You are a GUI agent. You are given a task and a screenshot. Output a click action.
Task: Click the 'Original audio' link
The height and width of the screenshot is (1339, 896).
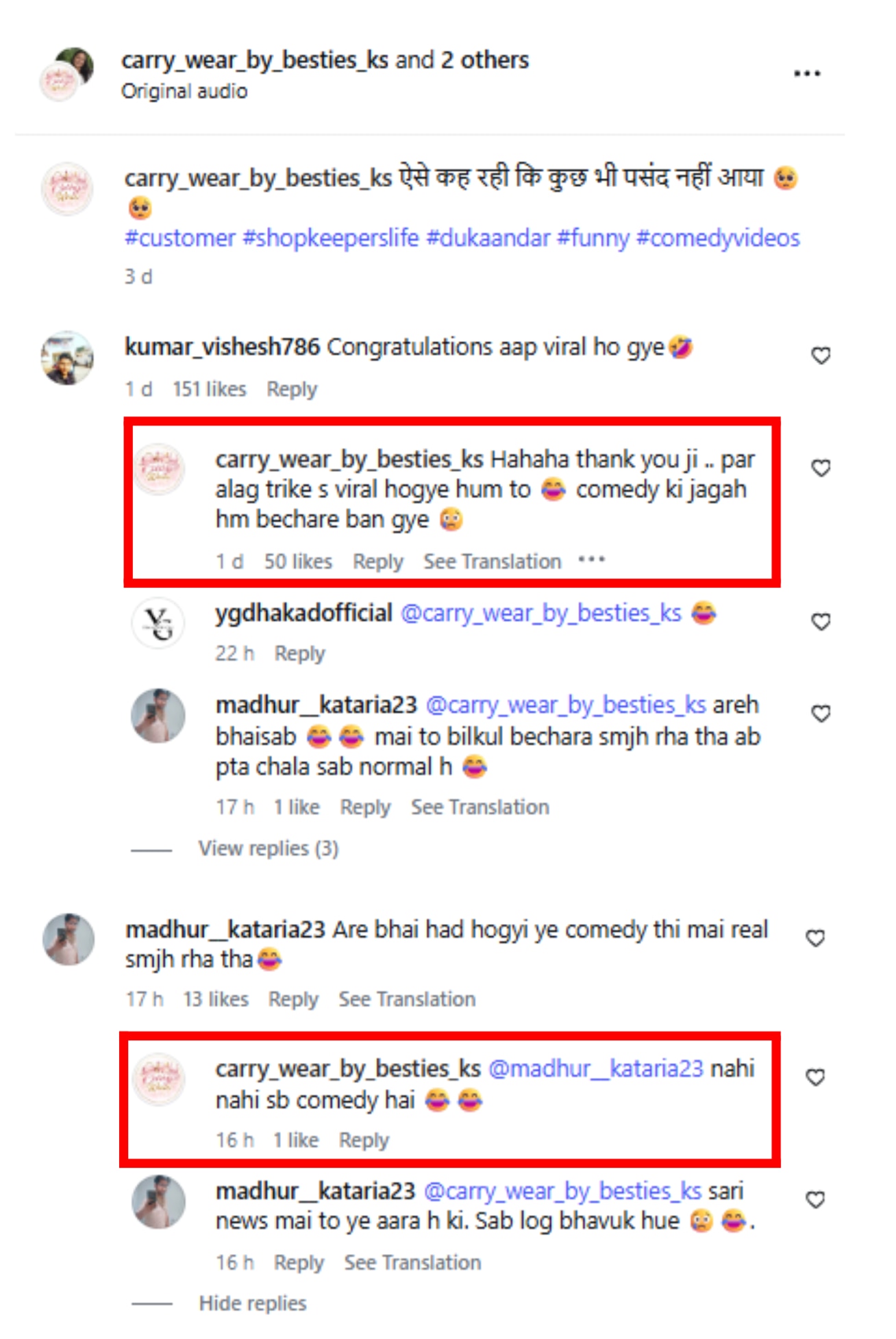(x=184, y=91)
